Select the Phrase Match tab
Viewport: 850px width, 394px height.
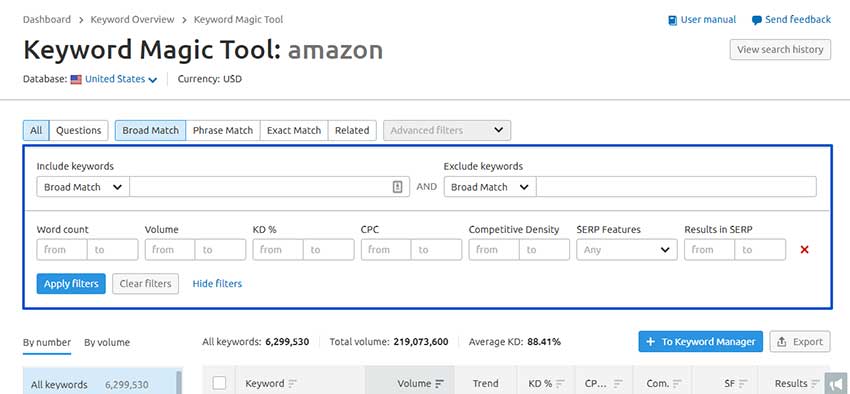[x=223, y=131]
